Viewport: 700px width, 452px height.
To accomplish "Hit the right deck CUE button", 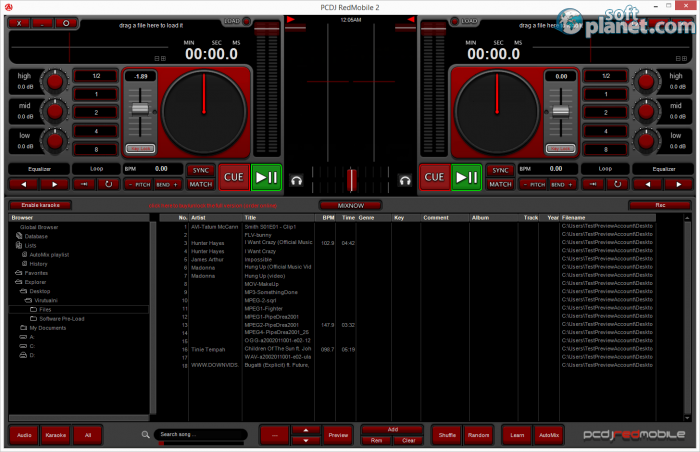I will click(434, 177).
